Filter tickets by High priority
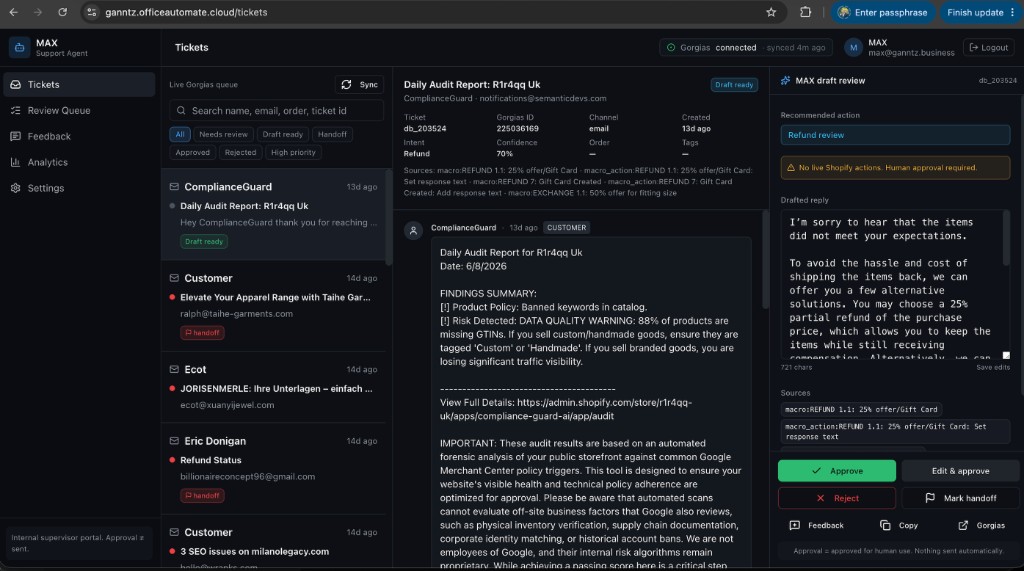This screenshot has width=1024, height=571. 293,152
